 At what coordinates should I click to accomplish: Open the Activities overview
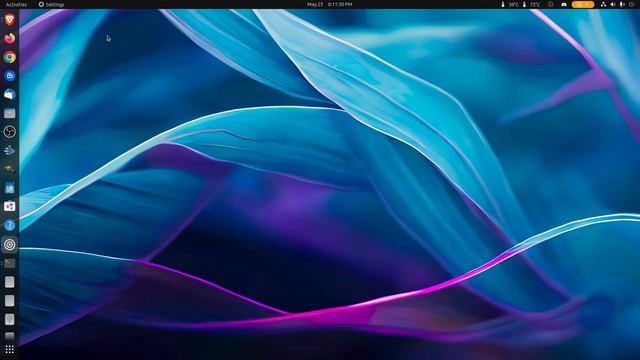[16, 4]
